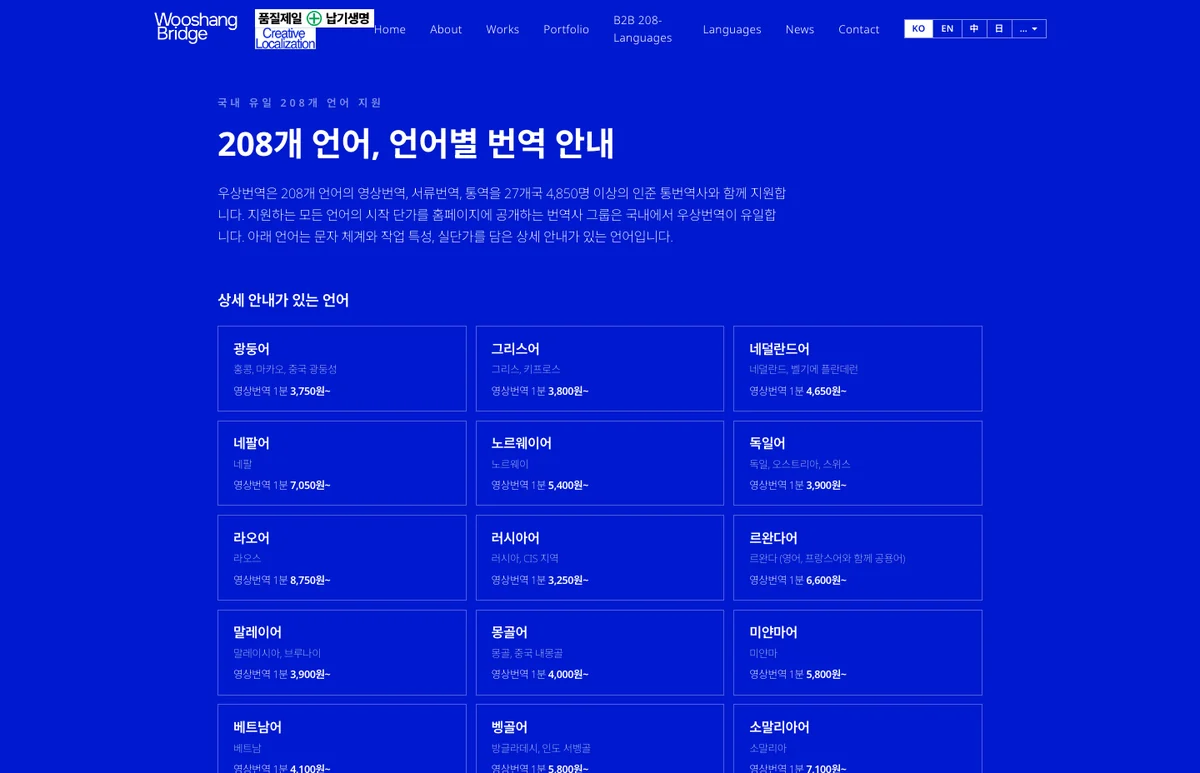Open the 몽골어 language card
Viewport: 1200px width, 773px height.
click(x=600, y=652)
